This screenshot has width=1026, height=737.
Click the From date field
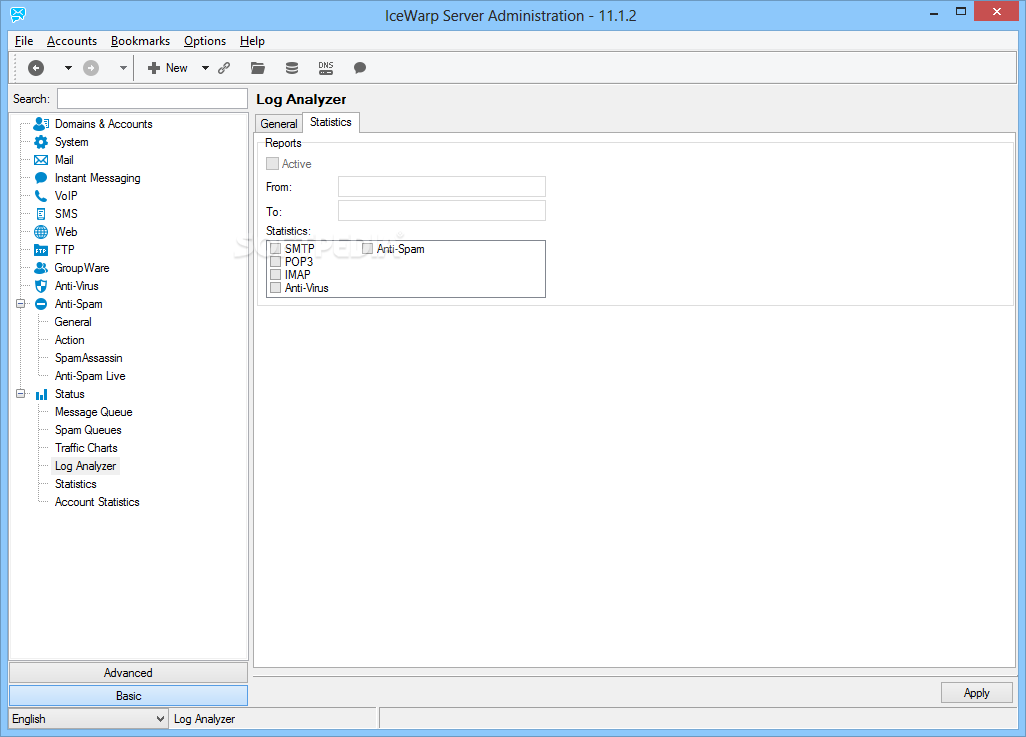pos(442,187)
